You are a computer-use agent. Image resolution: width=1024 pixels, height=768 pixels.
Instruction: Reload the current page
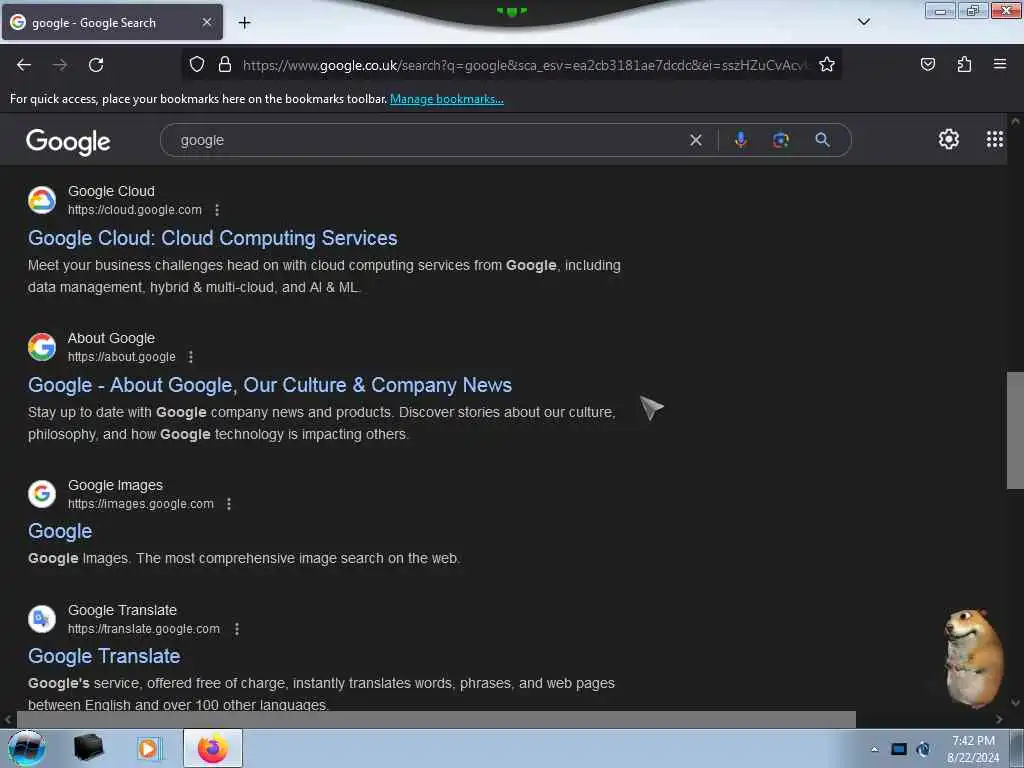click(x=96, y=65)
